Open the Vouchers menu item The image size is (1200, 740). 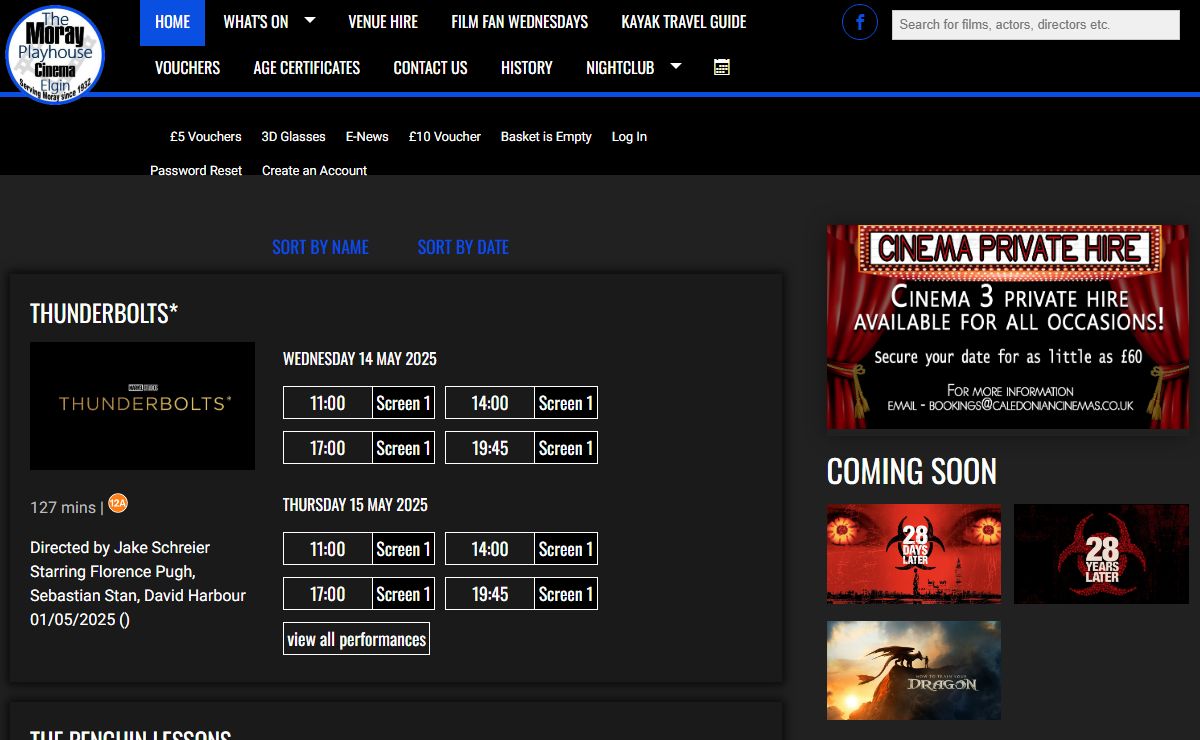(187, 68)
